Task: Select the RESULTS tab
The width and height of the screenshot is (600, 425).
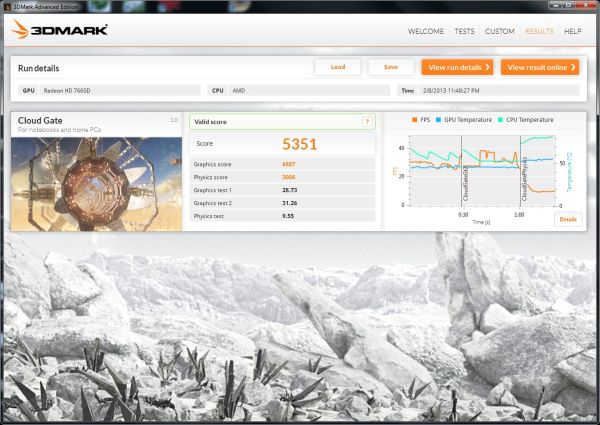Action: (x=539, y=31)
